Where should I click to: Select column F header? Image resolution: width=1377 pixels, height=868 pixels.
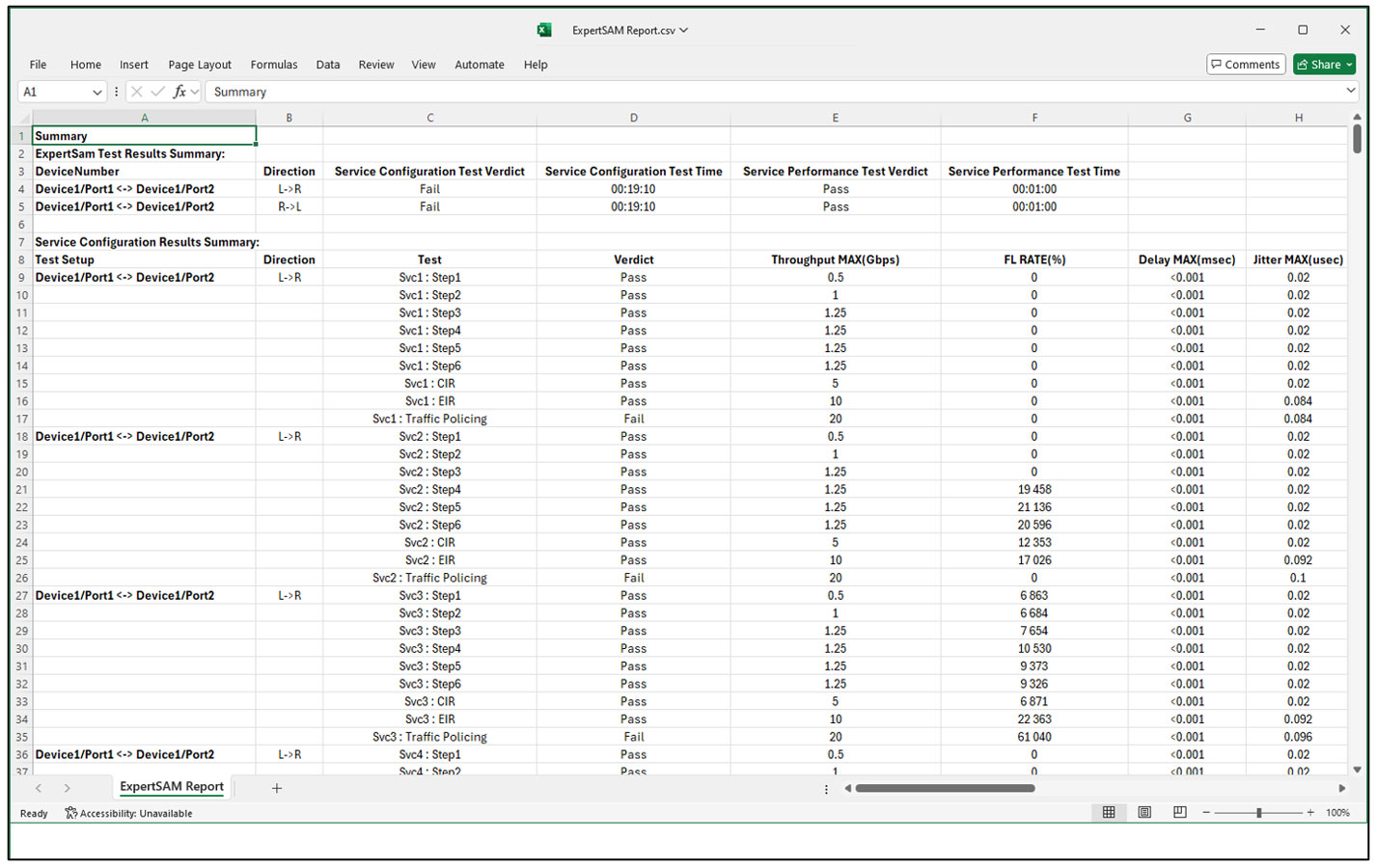pyautogui.click(x=1034, y=118)
